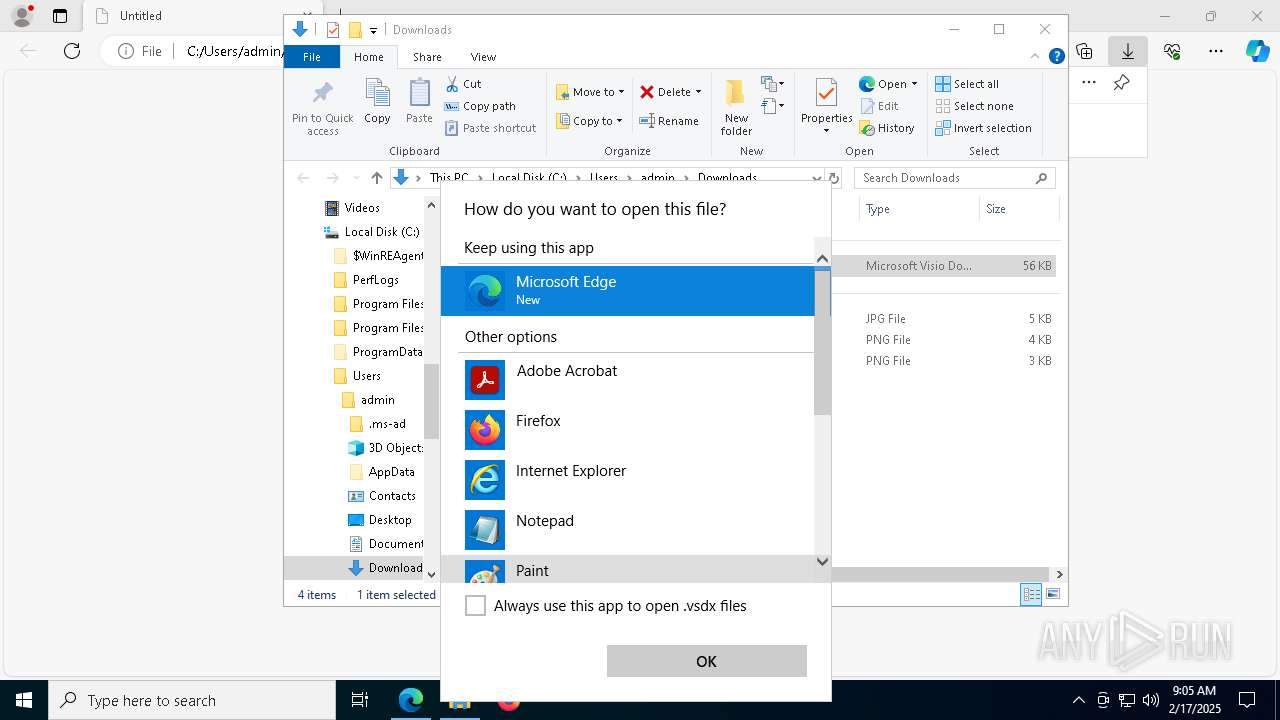Switch to the View ribbon tab

pyautogui.click(x=483, y=57)
